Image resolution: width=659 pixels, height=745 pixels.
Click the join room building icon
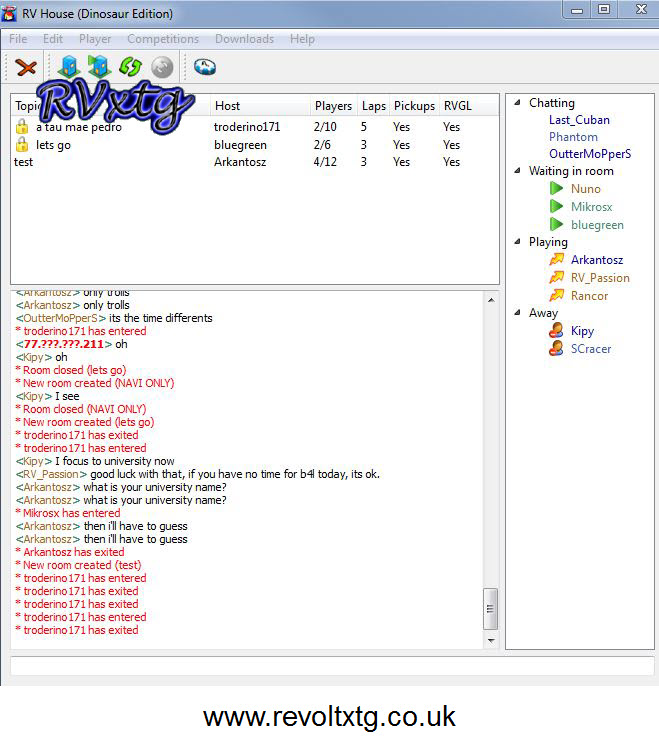click(99, 67)
